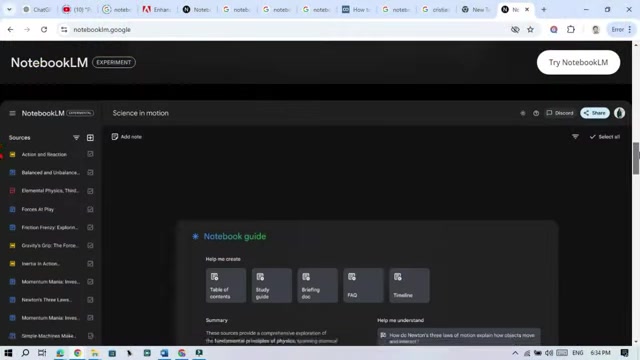This screenshot has width=640, height=360.
Task: Click the filter sources icon
Action: coord(76,138)
